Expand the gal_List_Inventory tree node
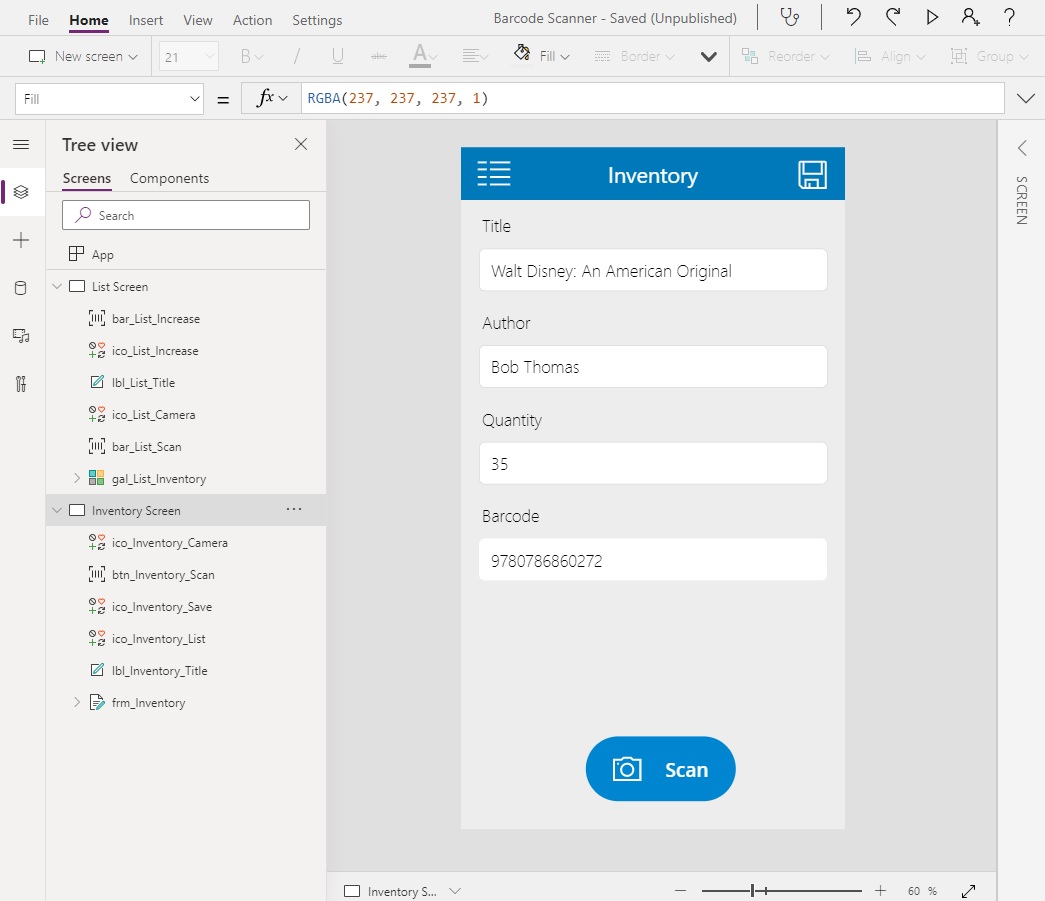The width and height of the screenshot is (1045, 901). click(x=77, y=479)
